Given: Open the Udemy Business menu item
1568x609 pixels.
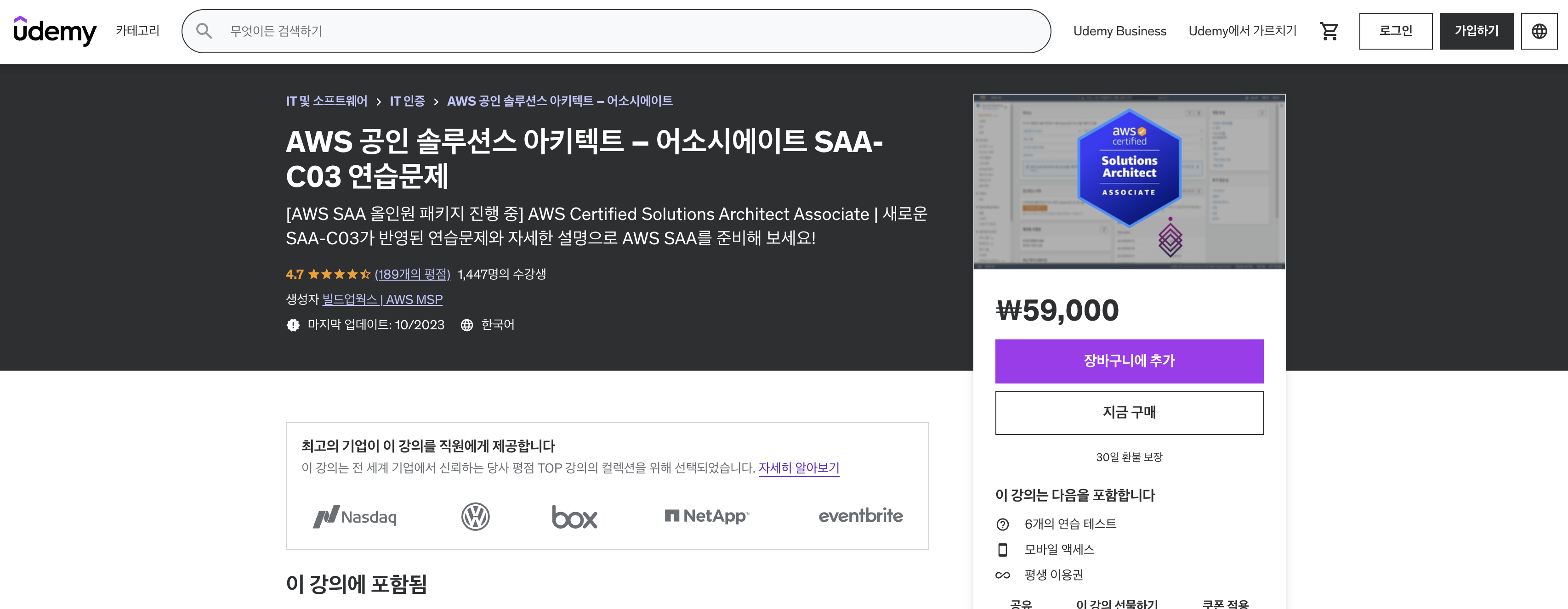Looking at the screenshot, I should 1119,31.
